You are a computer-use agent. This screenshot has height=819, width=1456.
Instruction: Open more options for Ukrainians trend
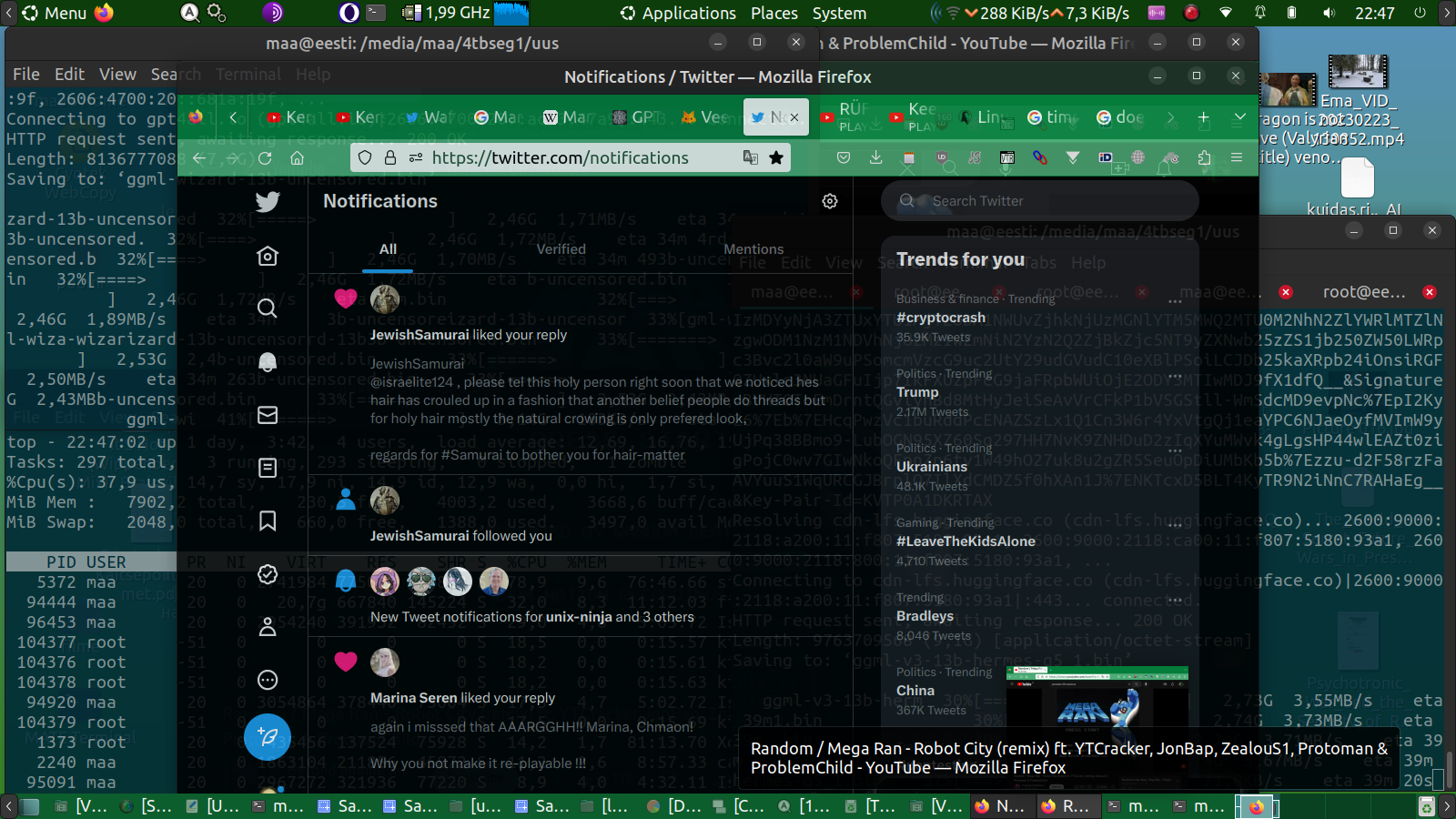[1175, 450]
